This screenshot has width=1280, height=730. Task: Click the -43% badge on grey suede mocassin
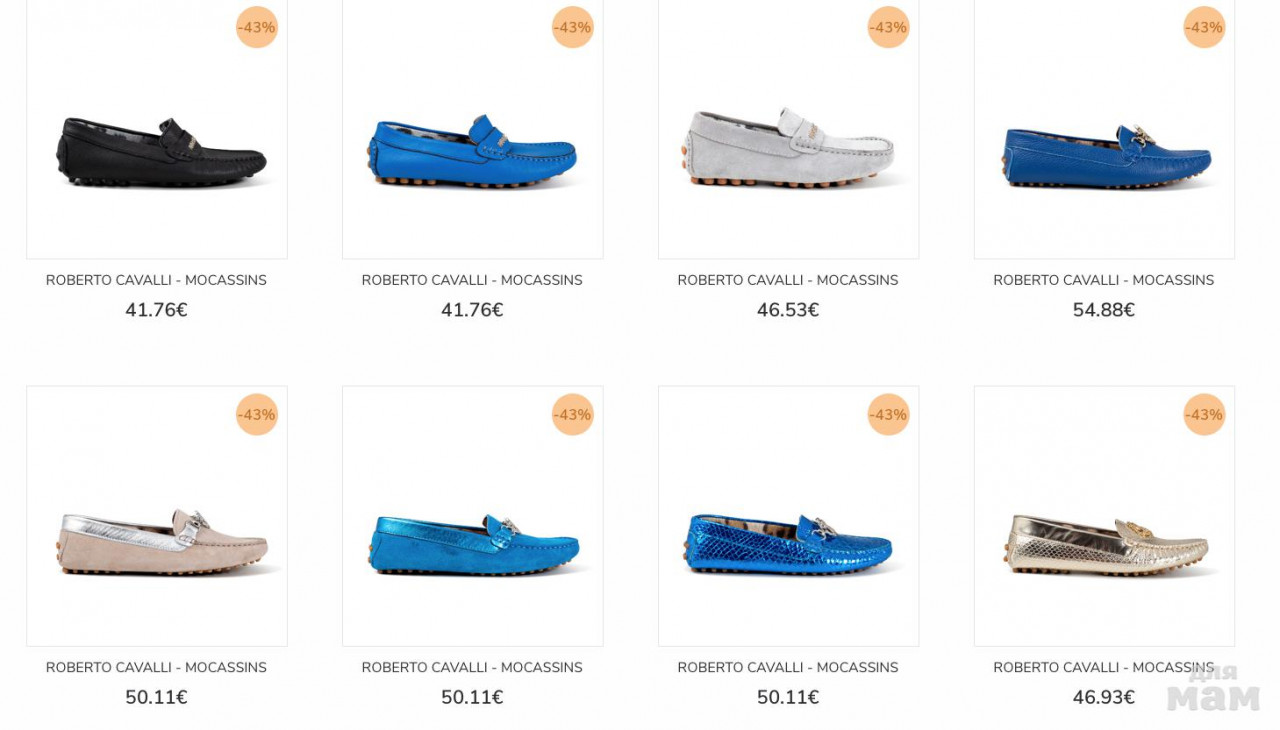pos(889,27)
